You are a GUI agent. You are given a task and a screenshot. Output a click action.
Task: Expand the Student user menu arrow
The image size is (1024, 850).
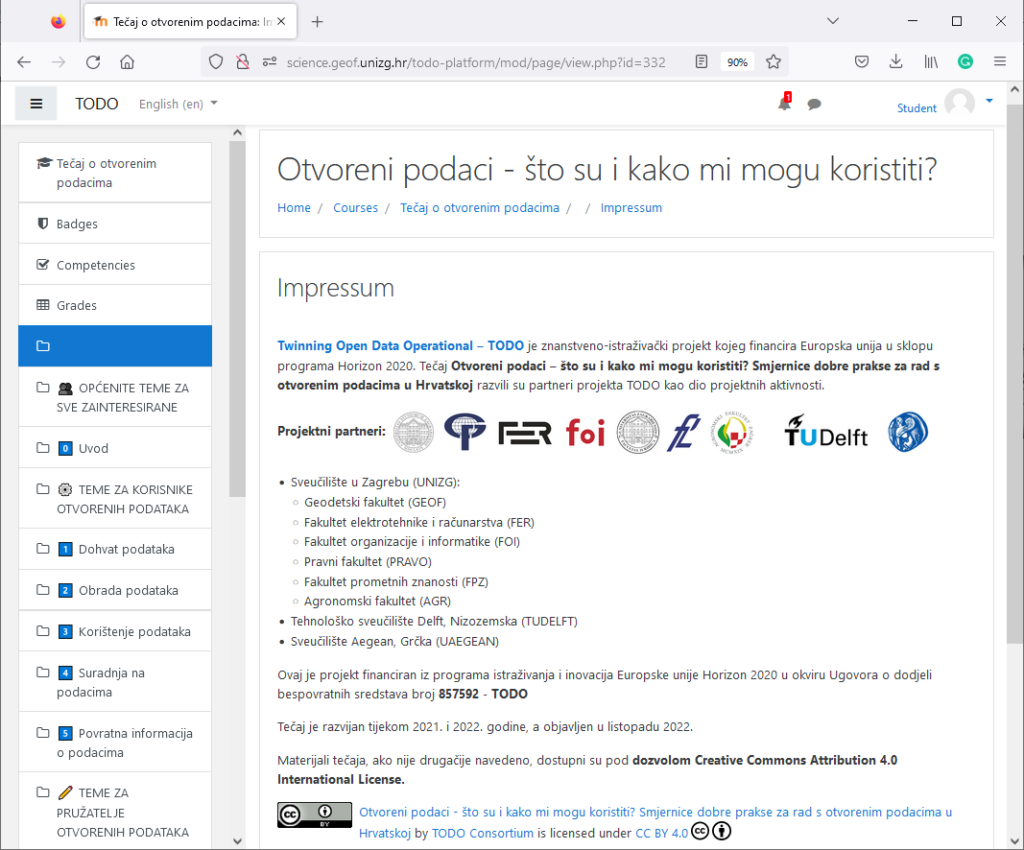click(x=989, y=101)
